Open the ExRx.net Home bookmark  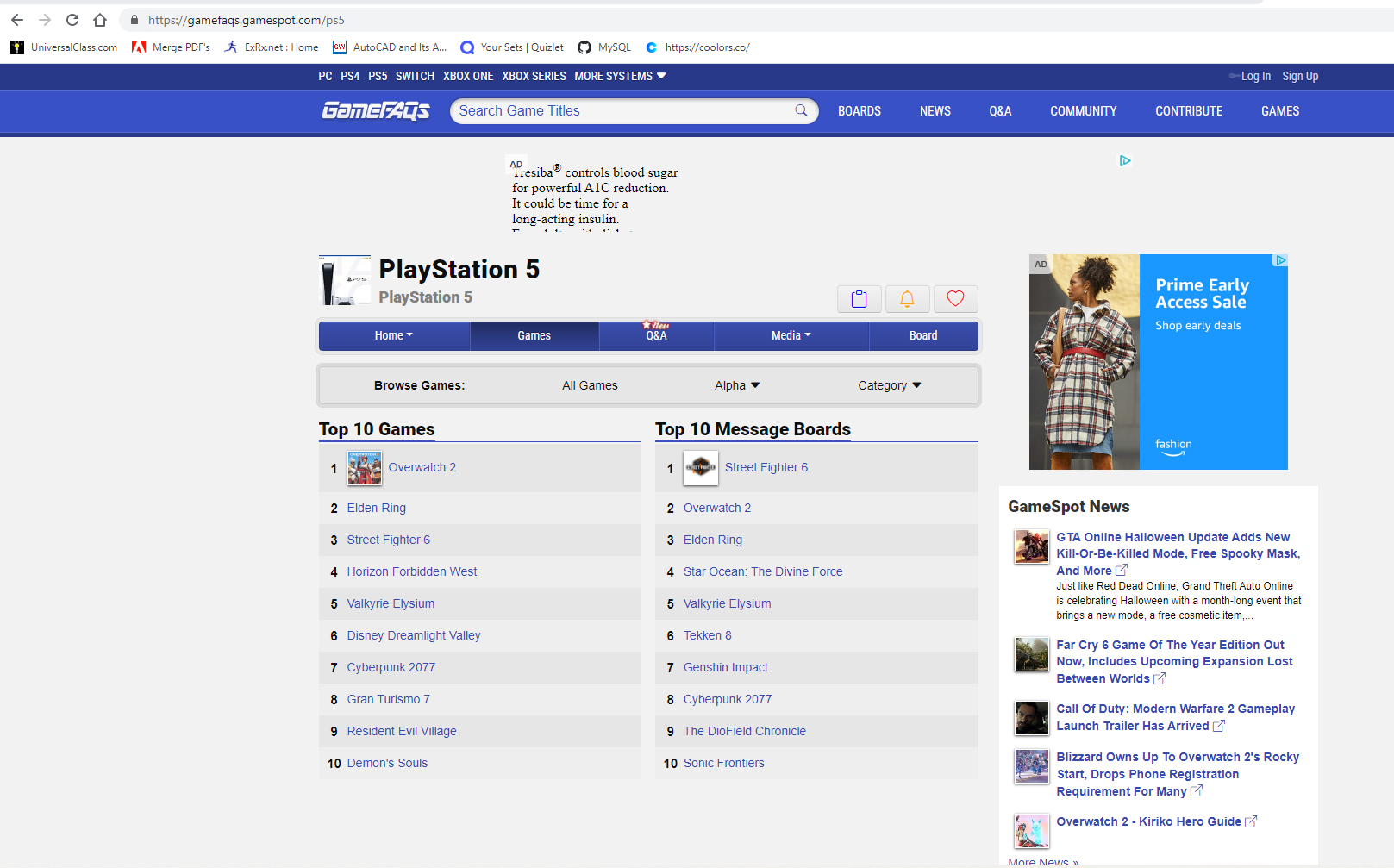272,47
